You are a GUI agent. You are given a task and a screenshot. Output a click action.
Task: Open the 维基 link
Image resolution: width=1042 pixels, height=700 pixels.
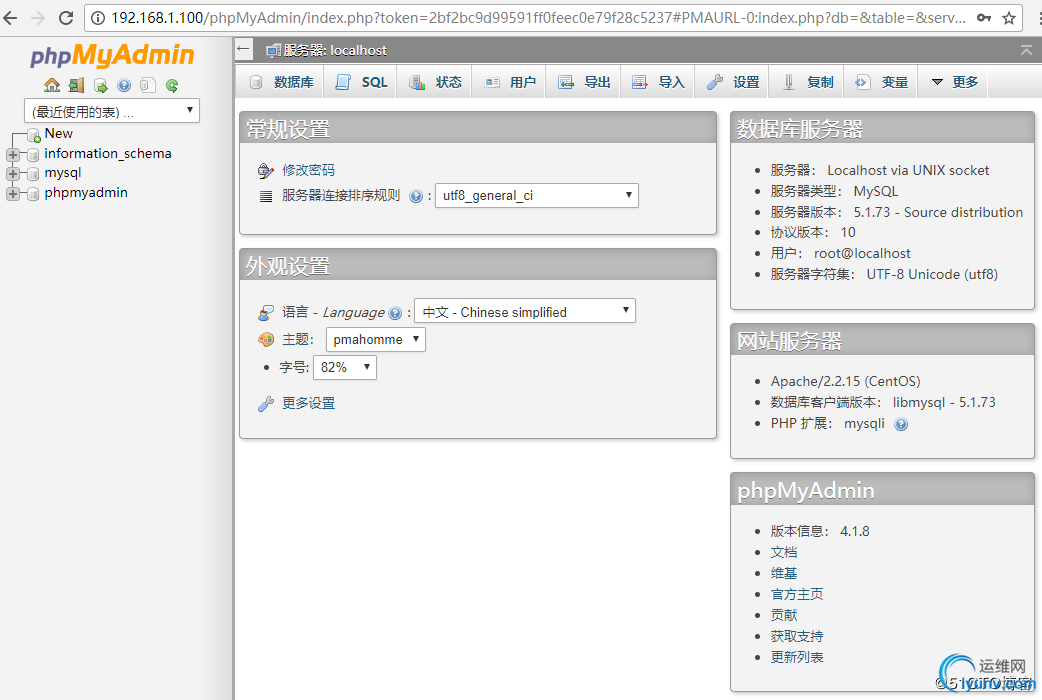[784, 573]
